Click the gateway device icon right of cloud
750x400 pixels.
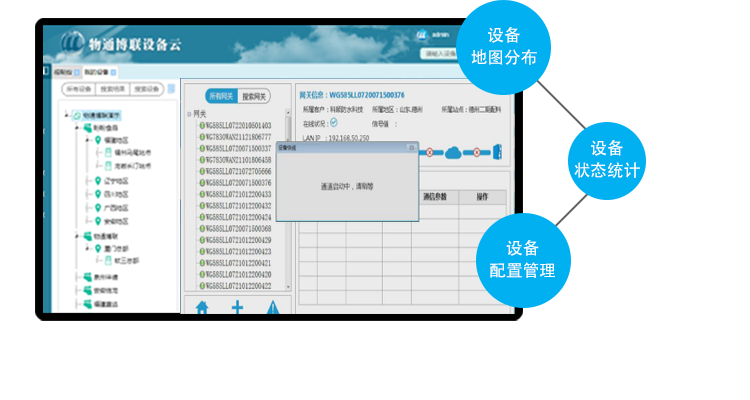click(x=496, y=152)
